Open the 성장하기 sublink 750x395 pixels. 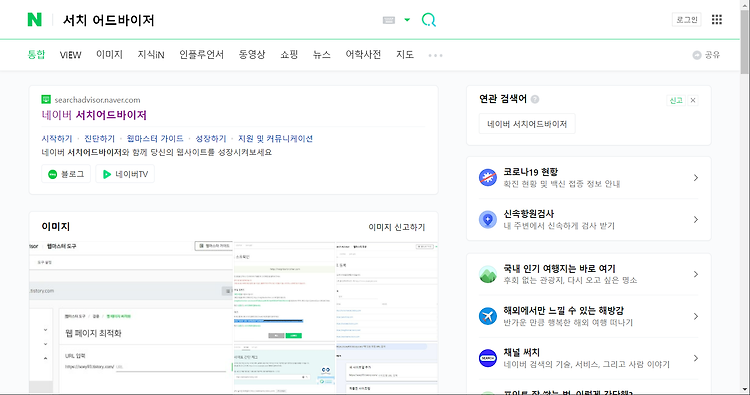pos(210,139)
